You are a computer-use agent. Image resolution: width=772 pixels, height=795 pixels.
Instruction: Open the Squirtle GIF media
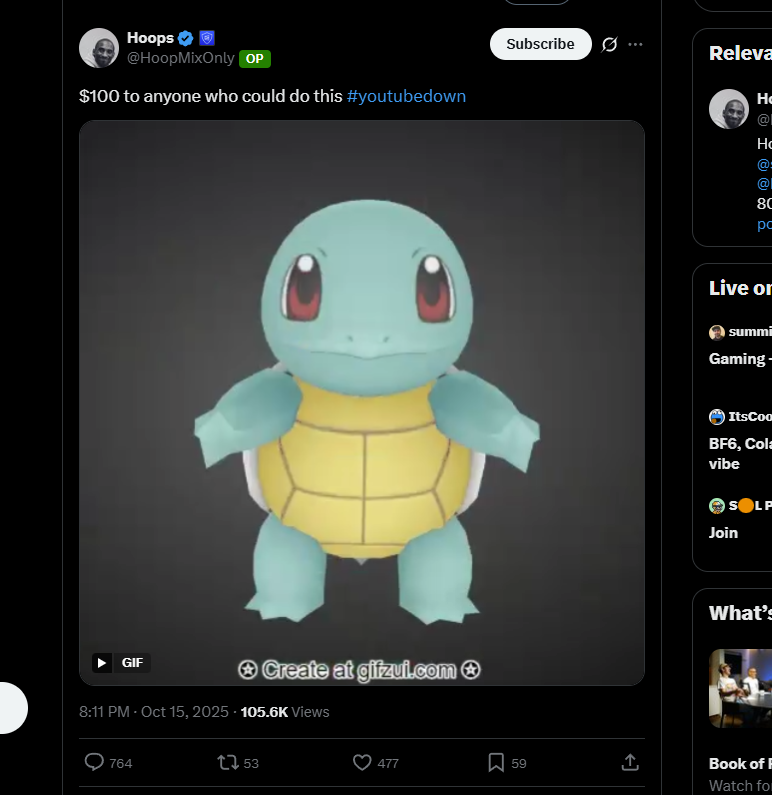tap(362, 403)
